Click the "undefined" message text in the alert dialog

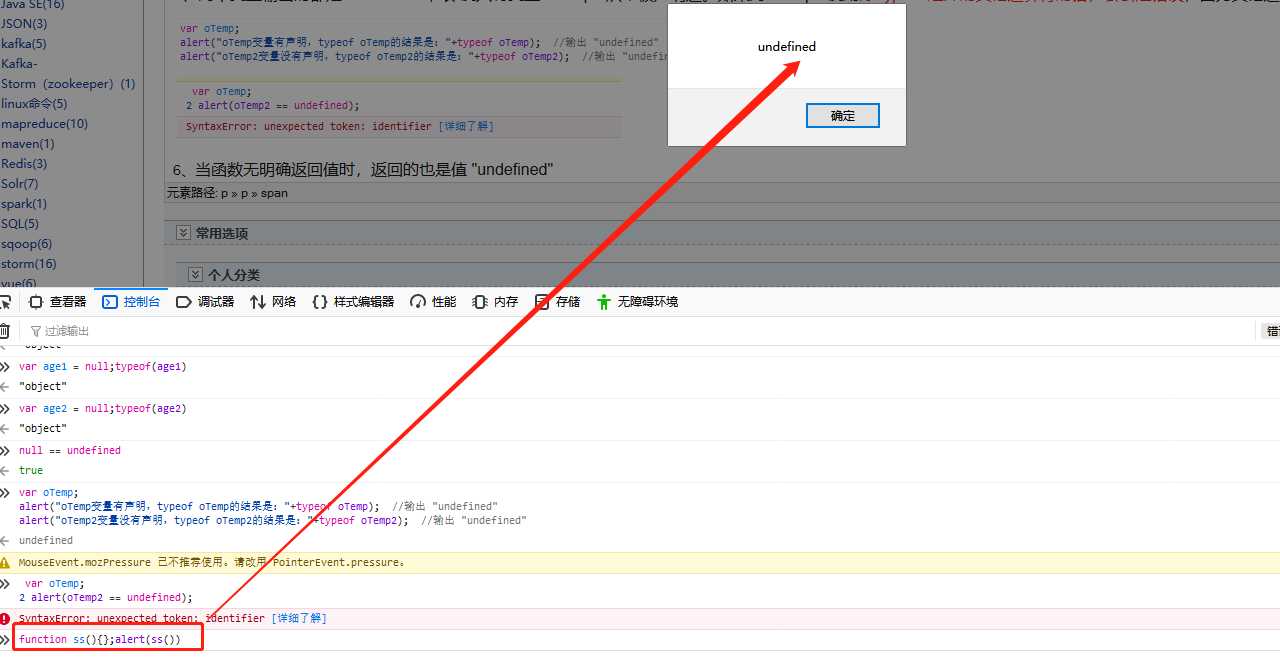pyautogui.click(x=787, y=47)
